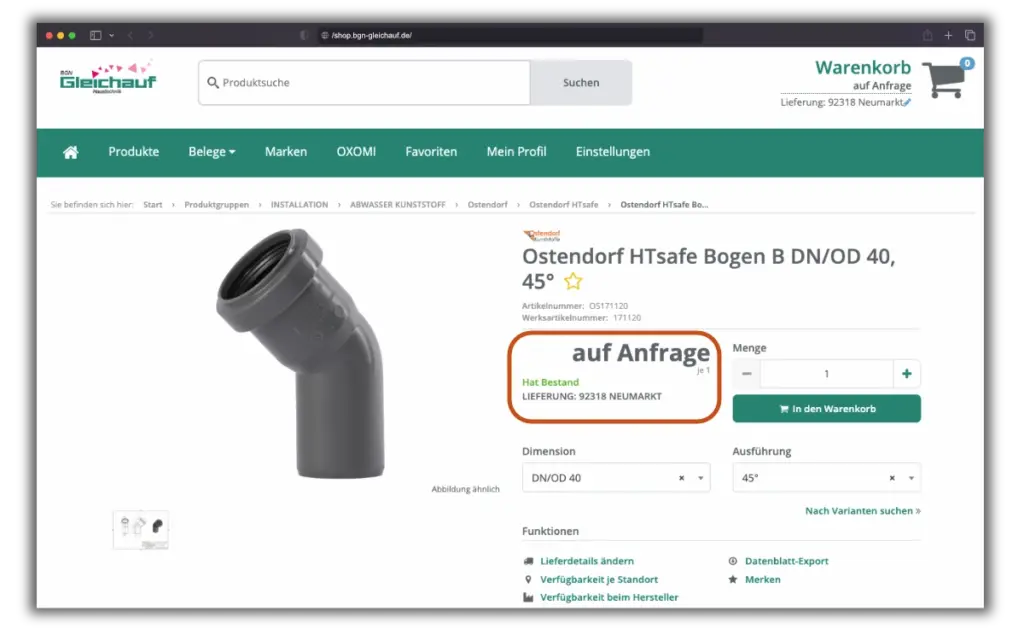The image size is (1024, 640).
Task: Clear the DN/OD 40 dimension selection
Action: pyautogui.click(x=681, y=478)
